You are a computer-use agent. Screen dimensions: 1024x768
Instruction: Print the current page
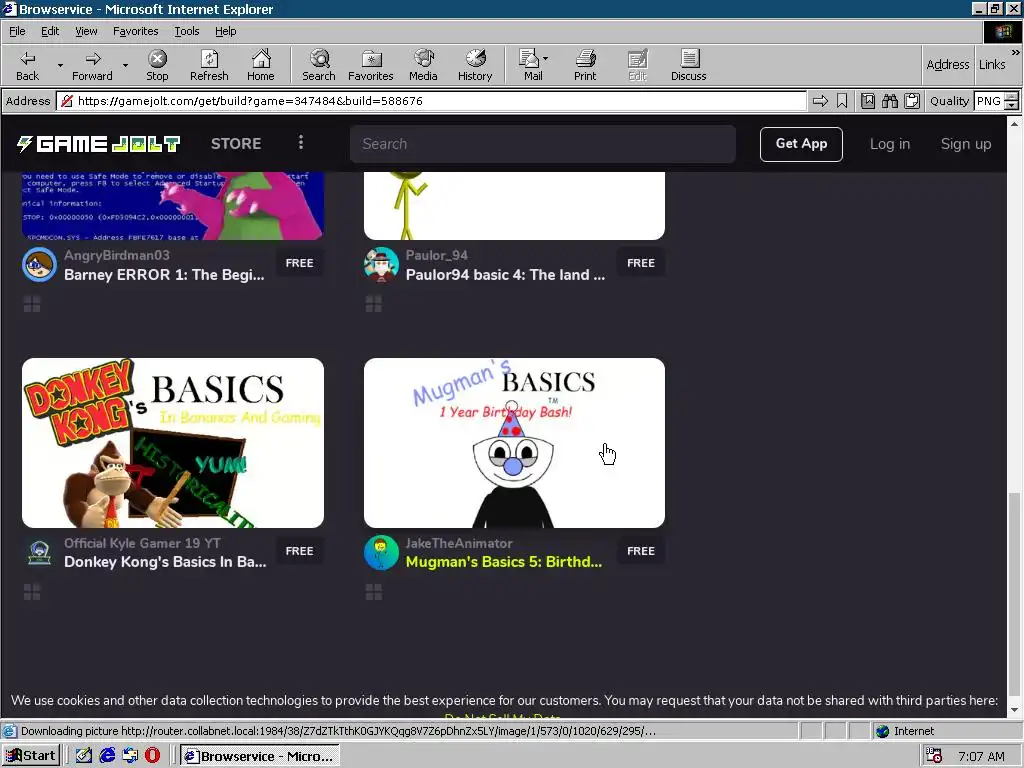tap(585, 65)
